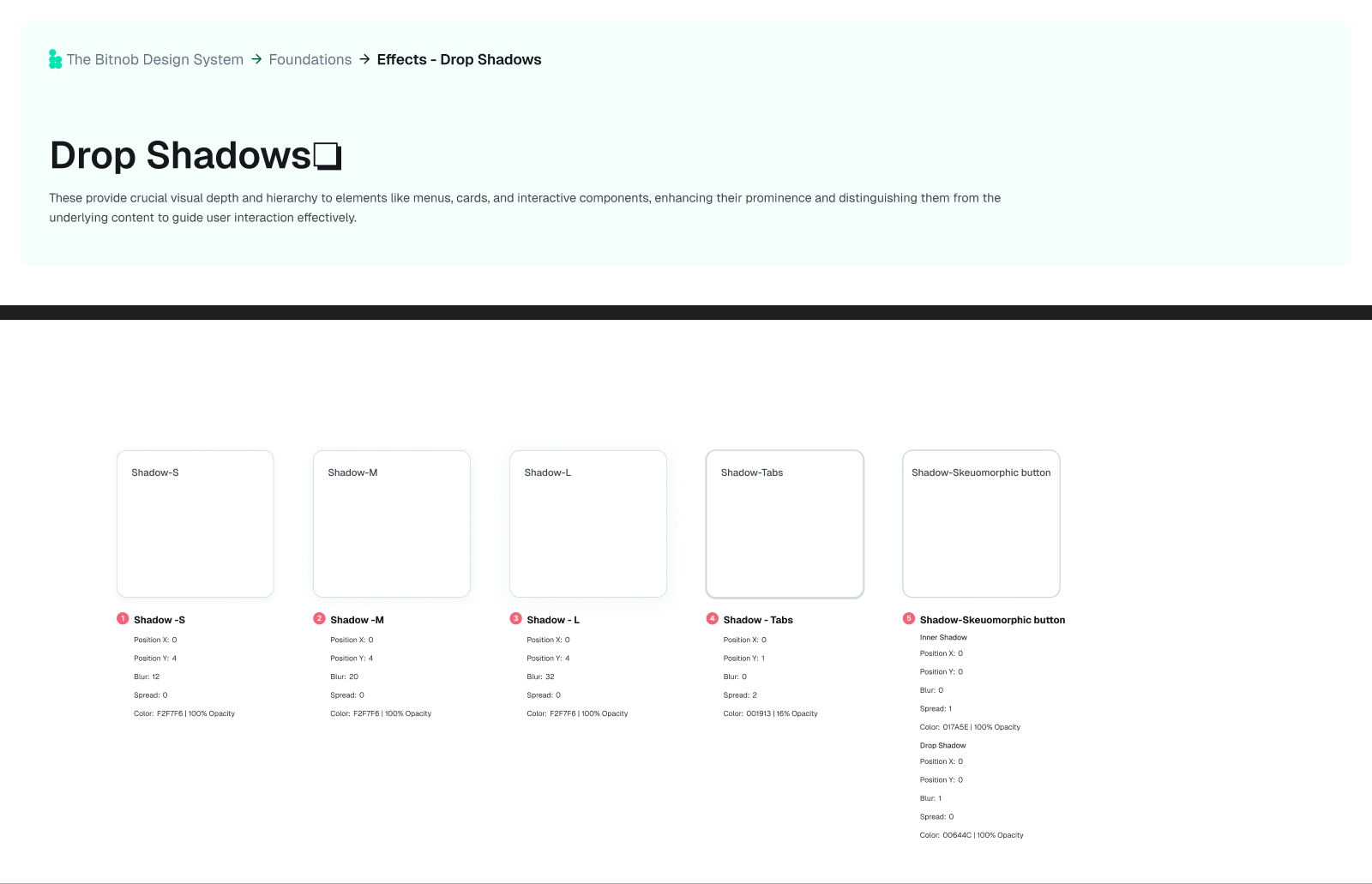Viewport: 1372px width, 884px height.
Task: Click bold 'Shadow-Skeuomorphic button' label below card
Action: (x=992, y=620)
